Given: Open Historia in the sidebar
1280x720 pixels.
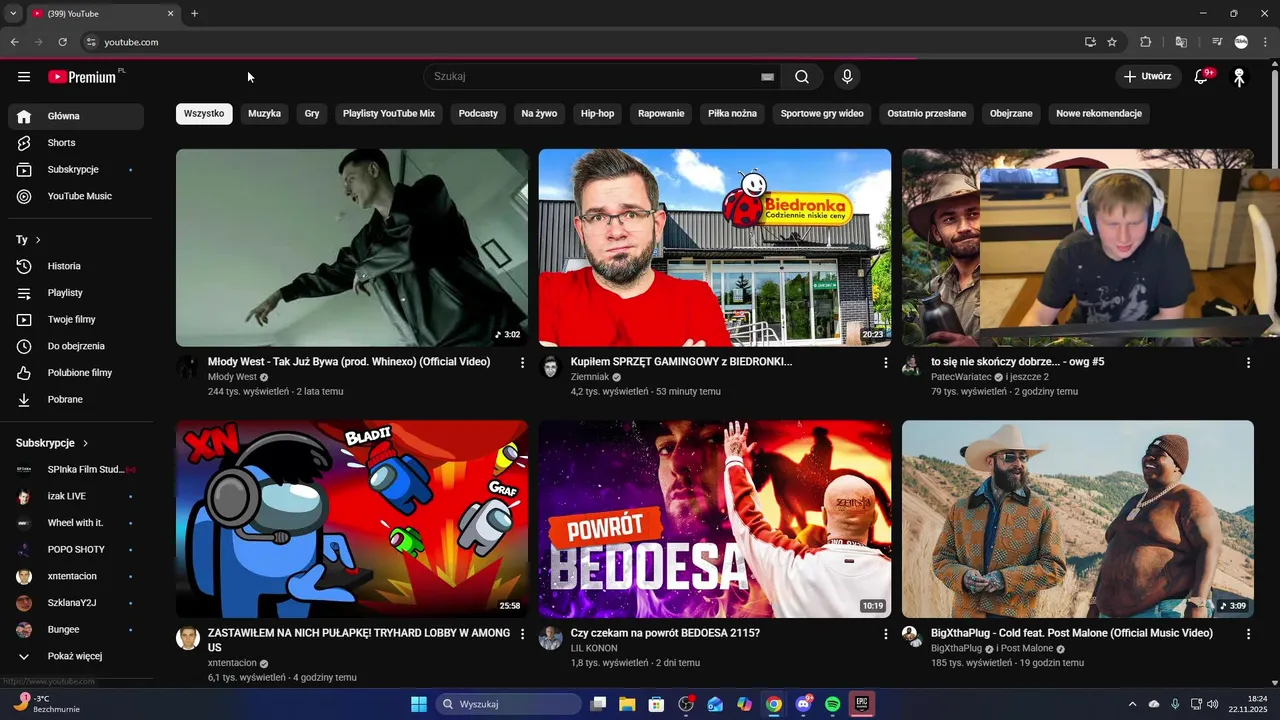Looking at the screenshot, I should tap(76, 266).
